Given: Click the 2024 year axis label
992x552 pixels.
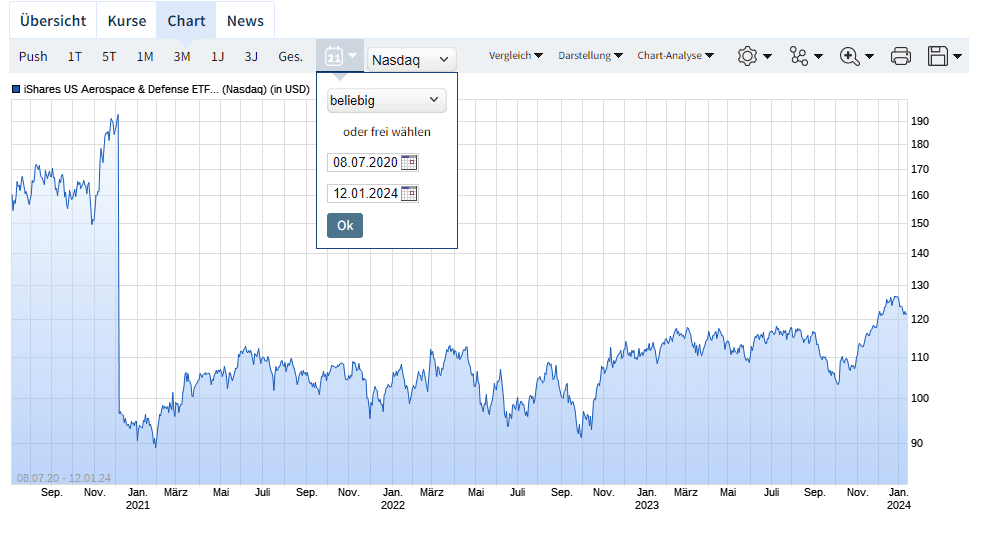Looking at the screenshot, I should [899, 505].
